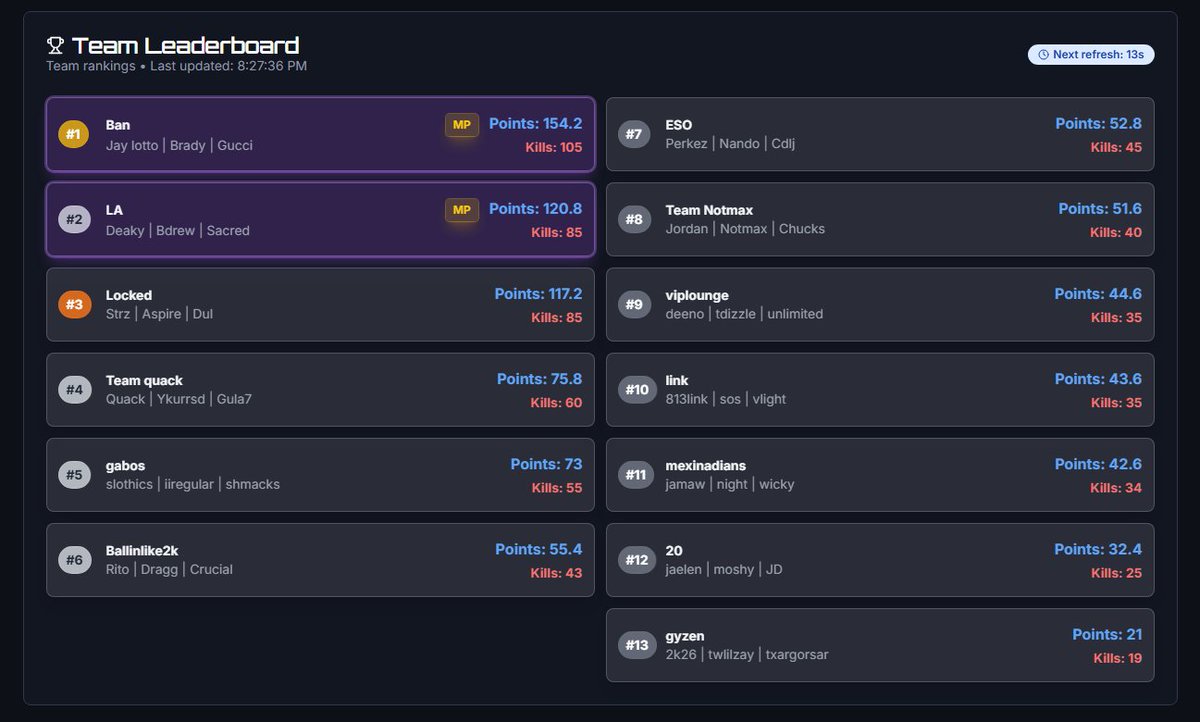Click Points: 154.2 value
This screenshot has height=722, width=1200.
point(535,124)
